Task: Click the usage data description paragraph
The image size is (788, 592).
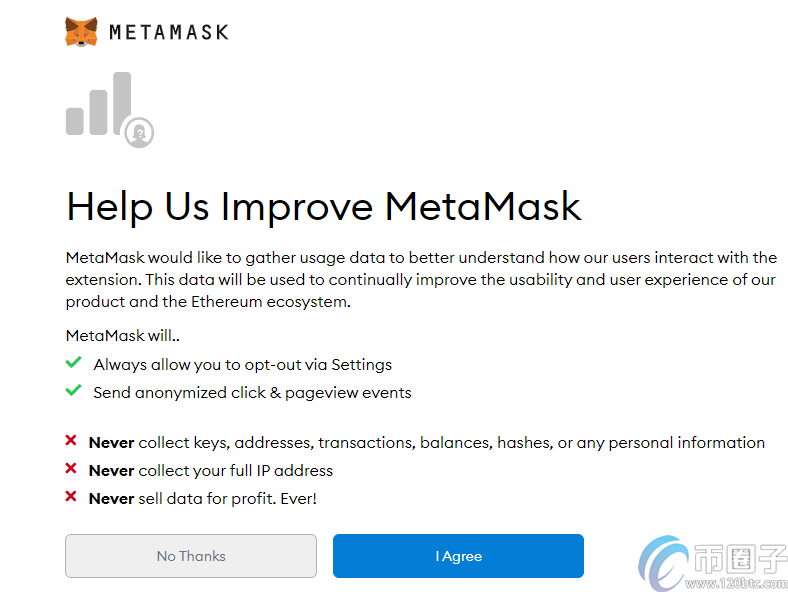Action: pyautogui.click(x=421, y=280)
